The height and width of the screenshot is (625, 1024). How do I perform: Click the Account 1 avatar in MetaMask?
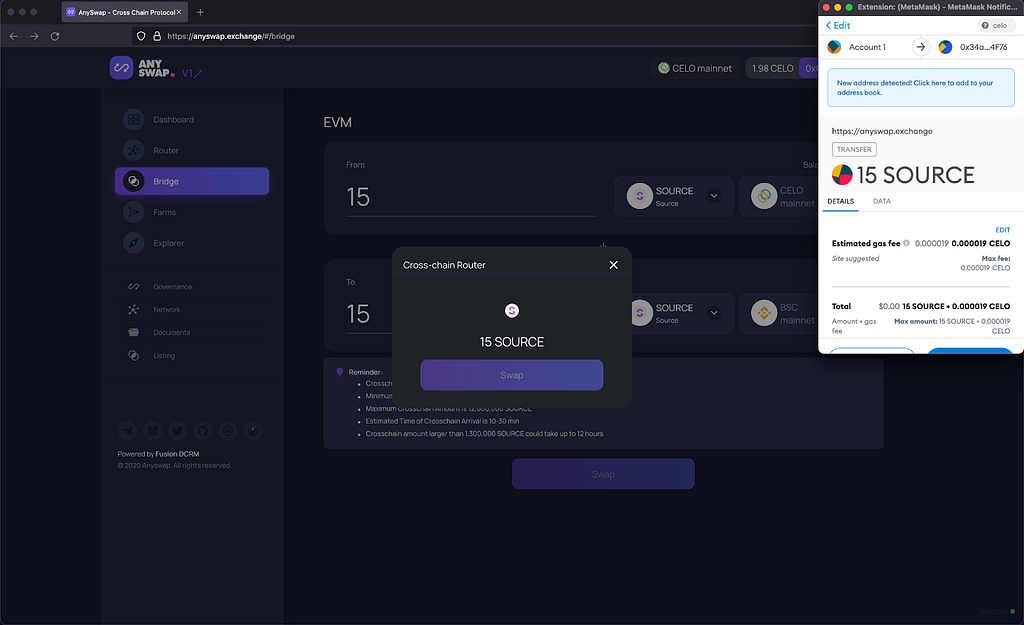tap(834, 47)
